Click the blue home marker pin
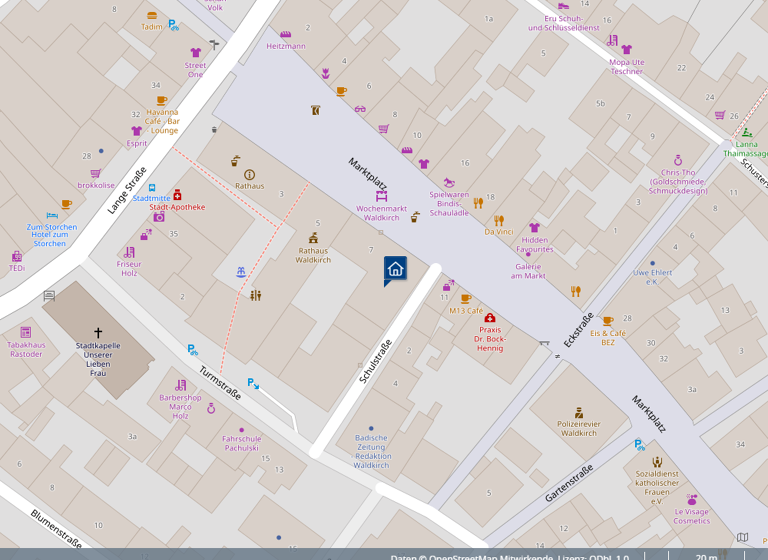The image size is (768, 560). 395,269
